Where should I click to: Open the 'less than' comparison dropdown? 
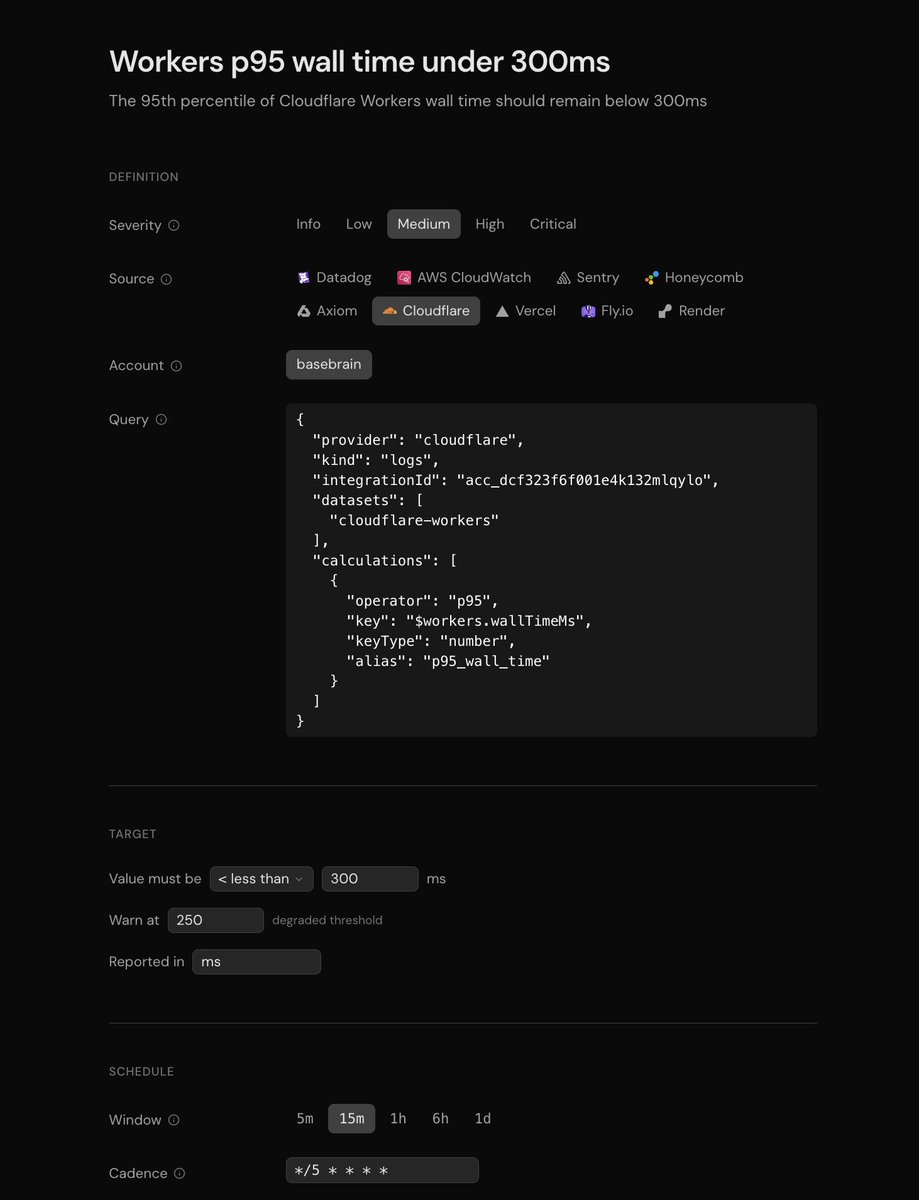point(262,879)
